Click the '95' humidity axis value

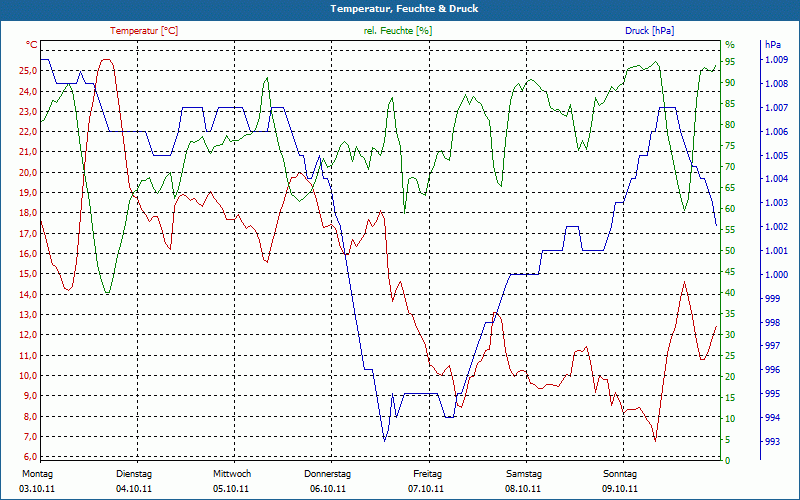tap(730, 62)
